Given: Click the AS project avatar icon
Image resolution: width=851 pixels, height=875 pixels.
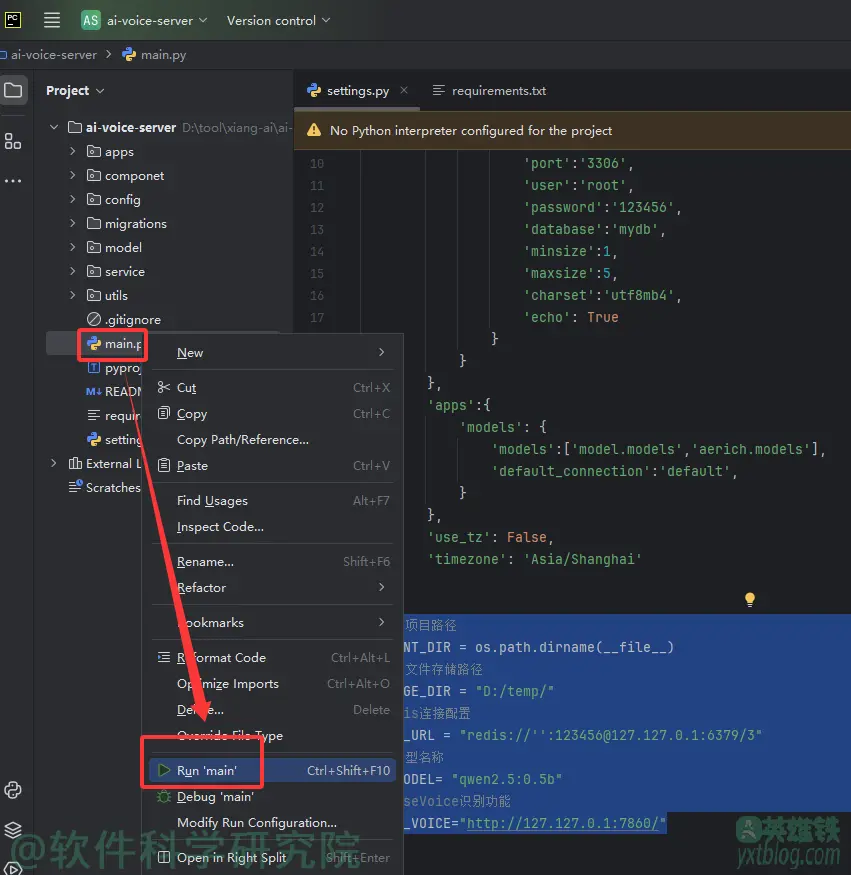Looking at the screenshot, I should (x=90, y=21).
